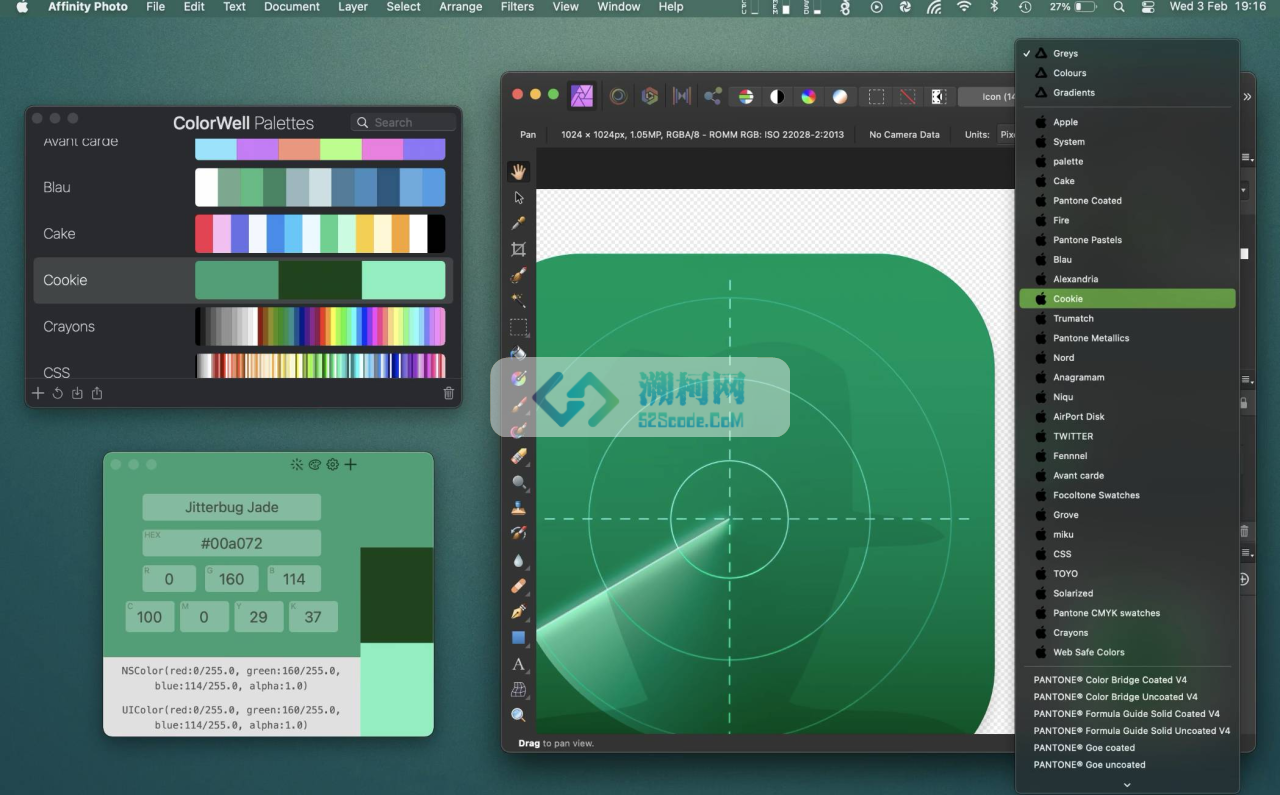Pick the Selection Brush tool
This screenshot has width=1280, height=795.
518,275
